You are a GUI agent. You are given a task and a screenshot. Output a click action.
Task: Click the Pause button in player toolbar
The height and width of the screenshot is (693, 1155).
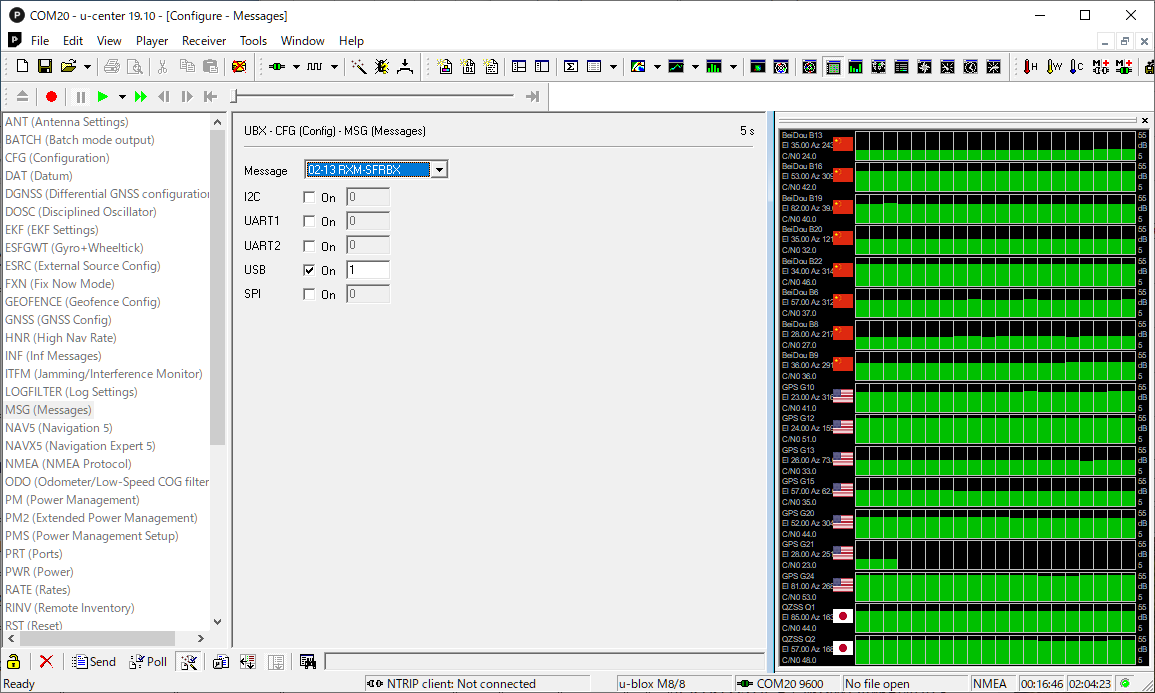point(80,96)
